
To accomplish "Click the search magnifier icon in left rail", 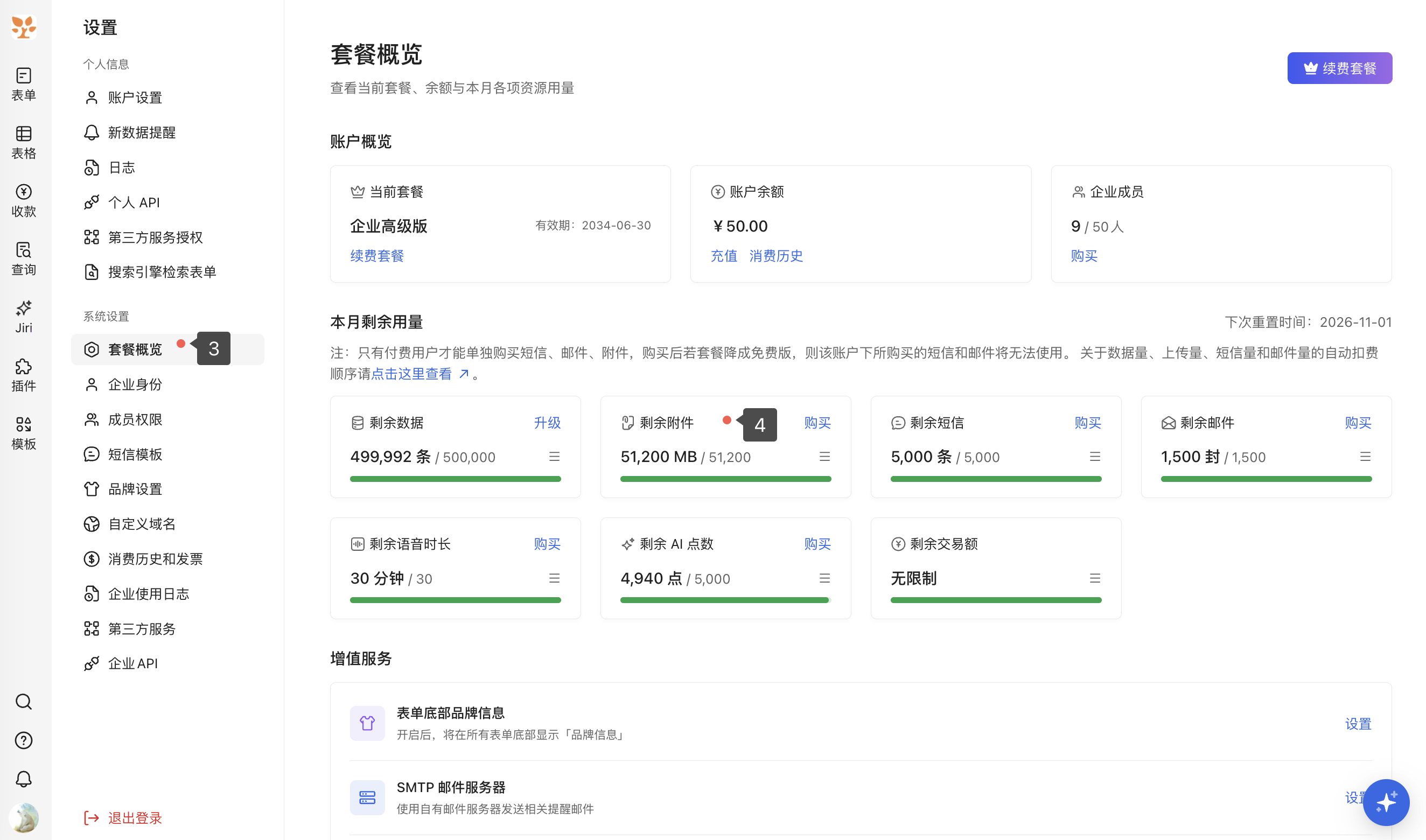I will click(24, 702).
